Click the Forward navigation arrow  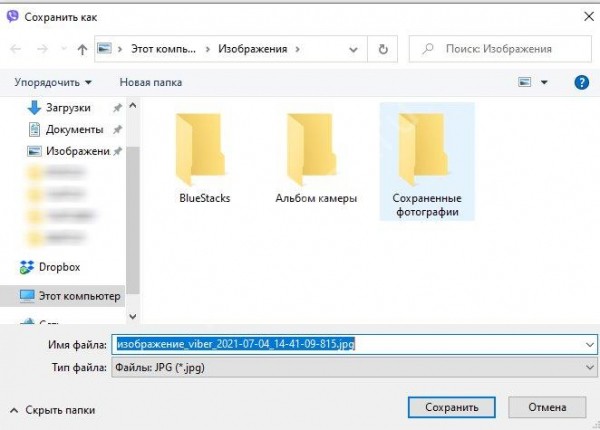pyautogui.click(x=42, y=49)
